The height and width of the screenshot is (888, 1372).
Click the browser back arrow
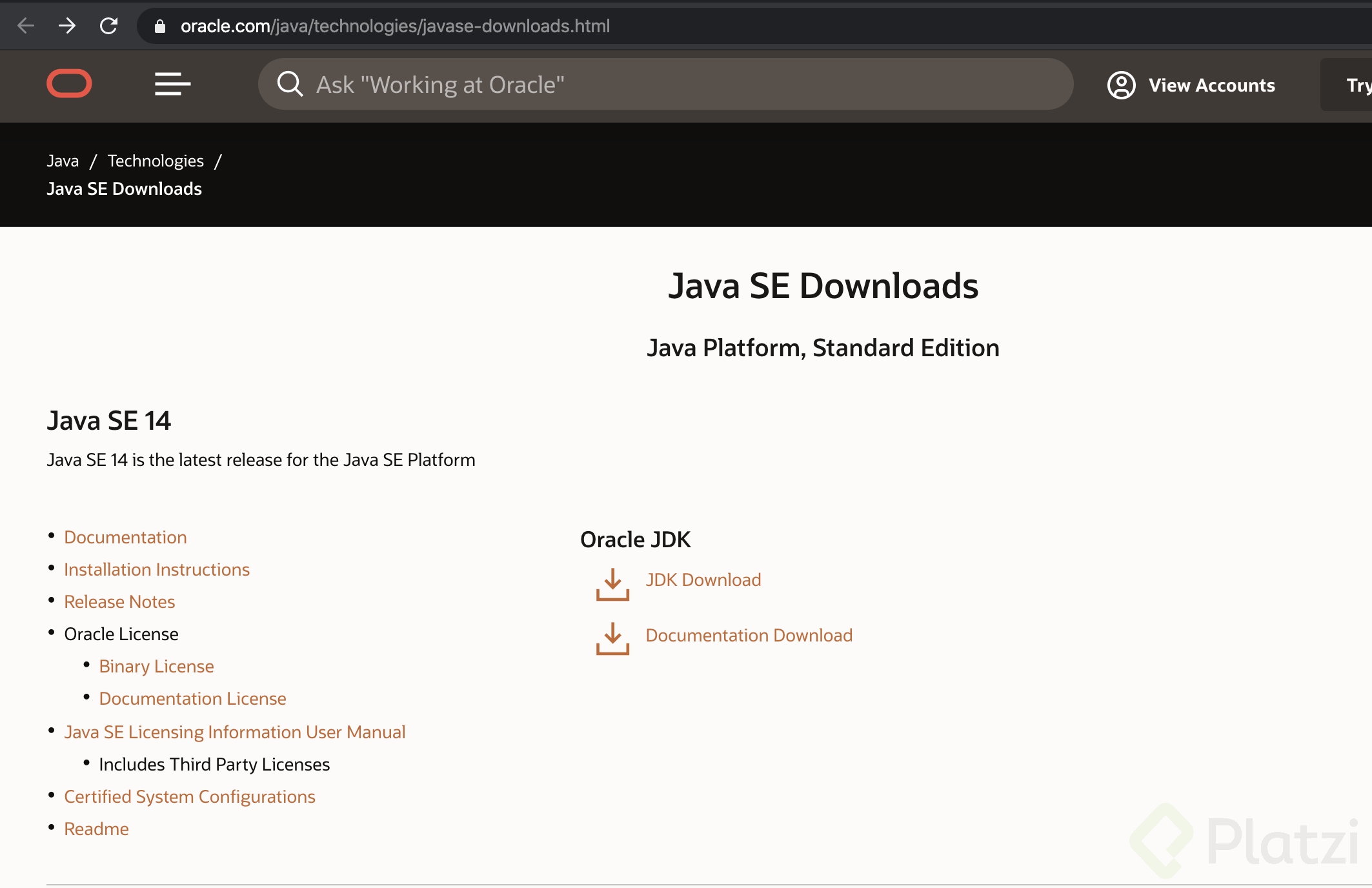(26, 26)
